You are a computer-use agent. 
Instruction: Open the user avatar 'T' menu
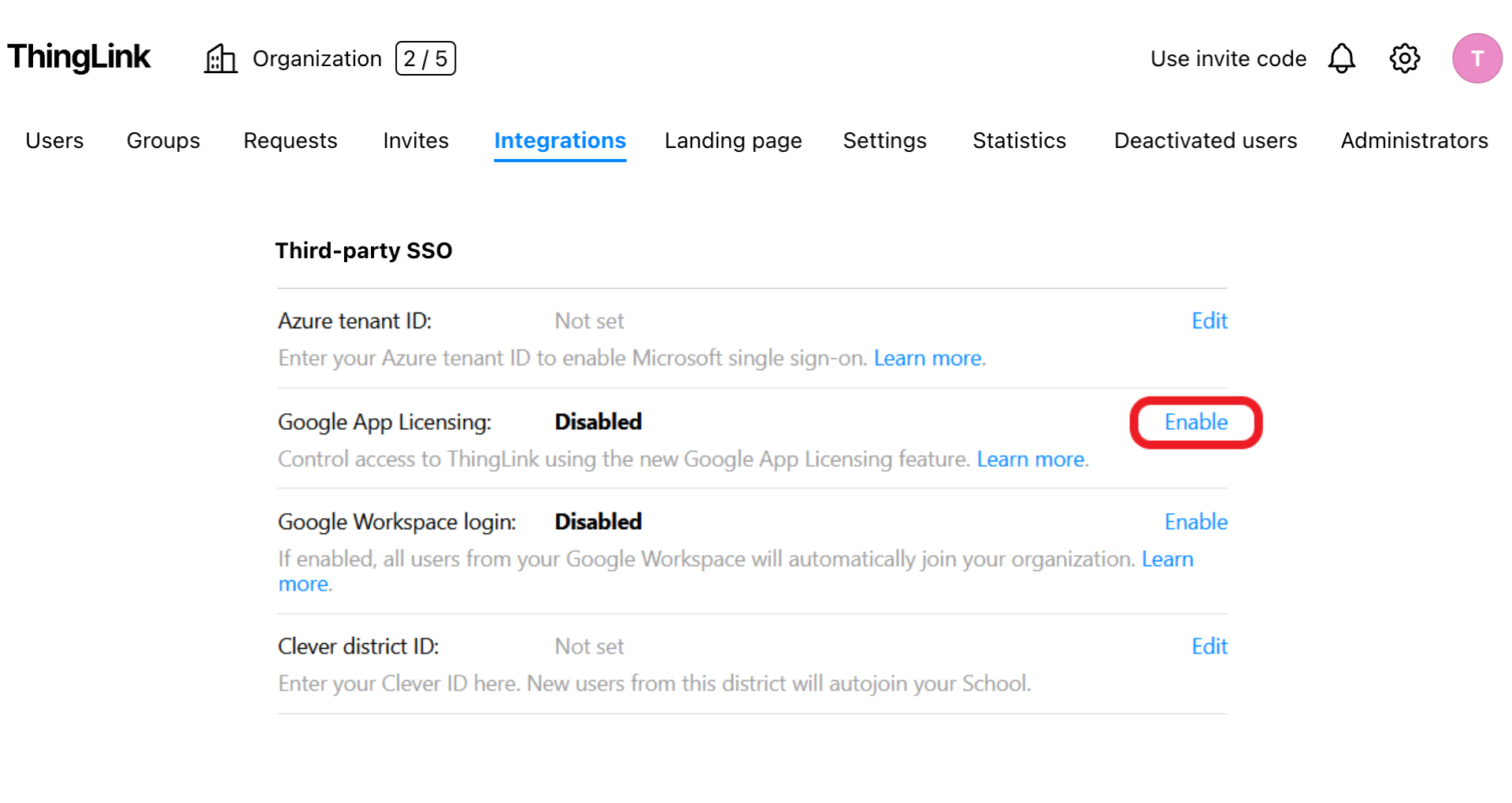pyautogui.click(x=1477, y=58)
